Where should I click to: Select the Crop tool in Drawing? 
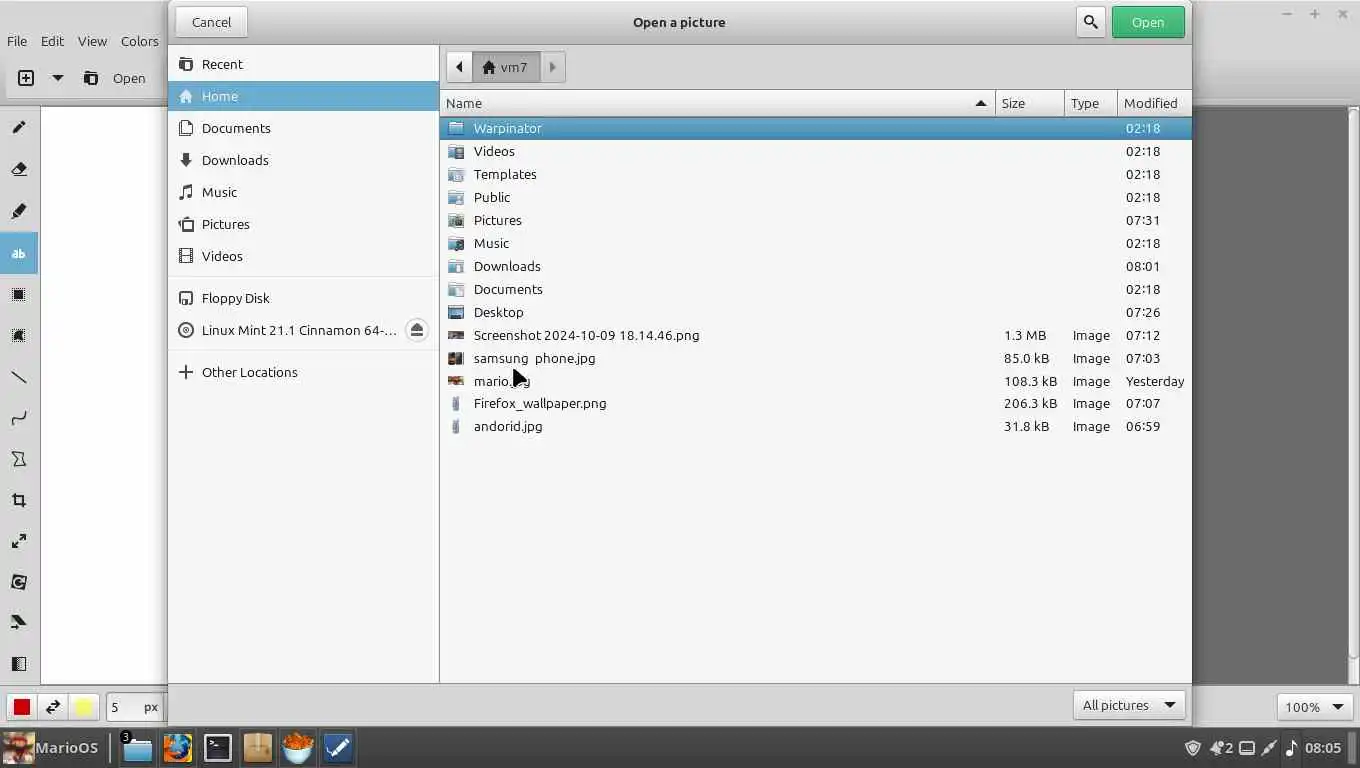[19, 500]
